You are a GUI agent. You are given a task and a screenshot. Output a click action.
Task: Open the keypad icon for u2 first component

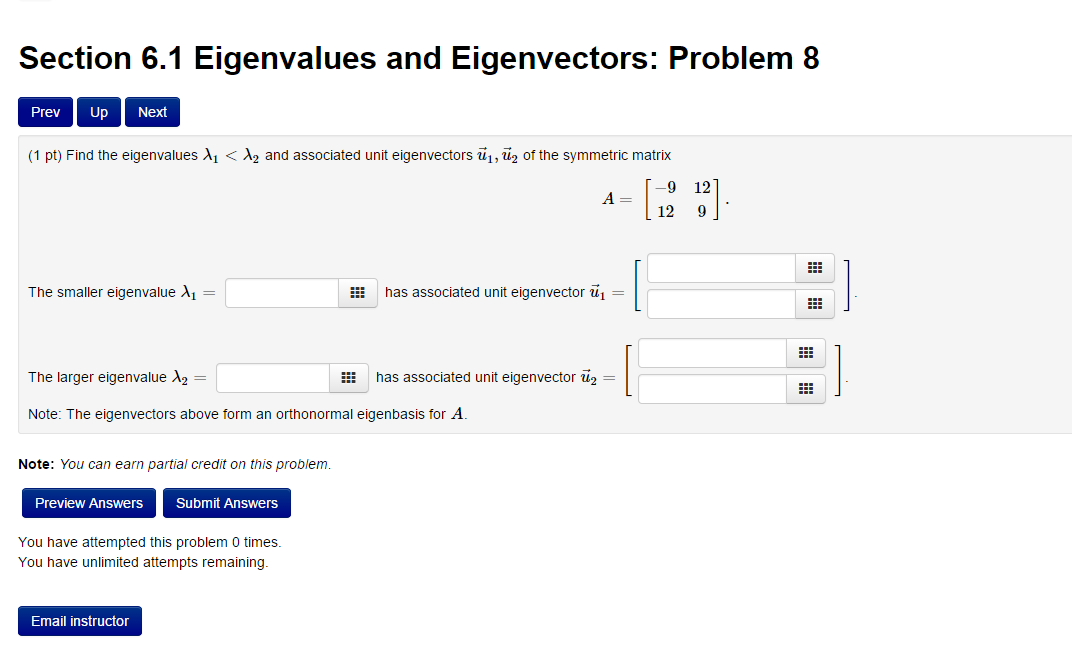click(x=806, y=353)
